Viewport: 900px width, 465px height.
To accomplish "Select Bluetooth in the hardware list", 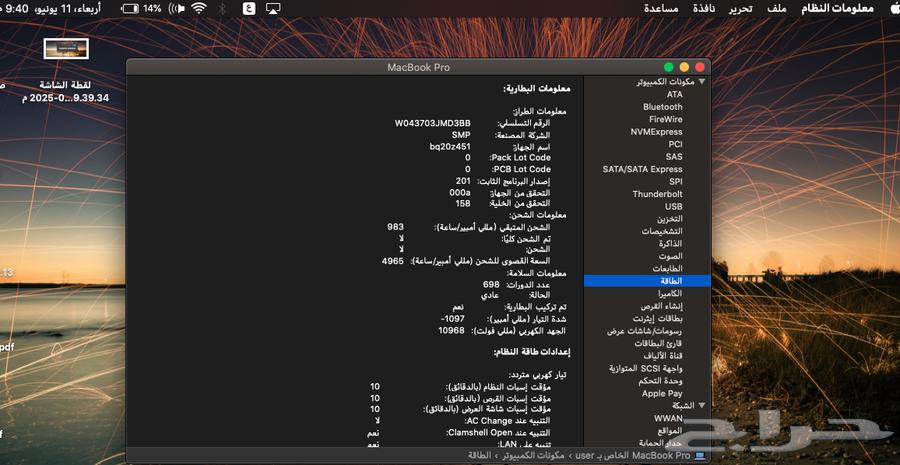I will [662, 107].
